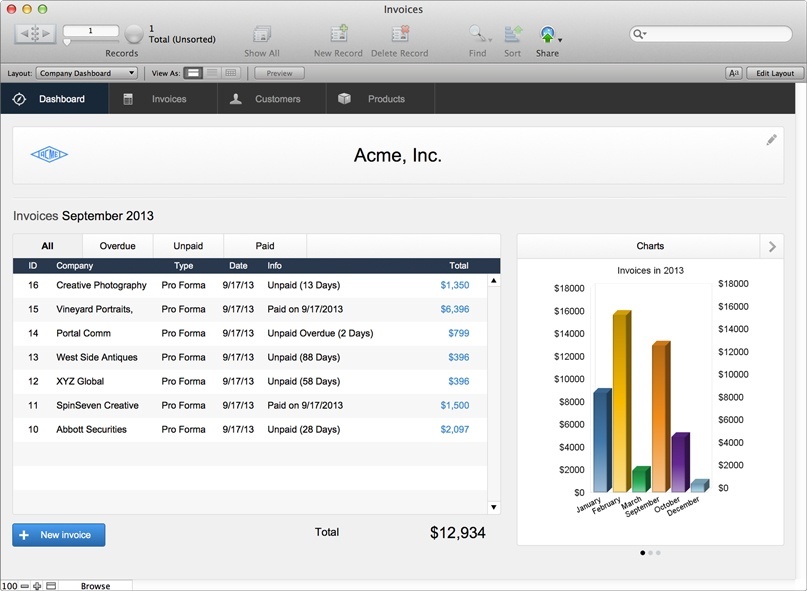This screenshot has height=591, width=807.
Task: Switch to List view
Action: [212, 73]
